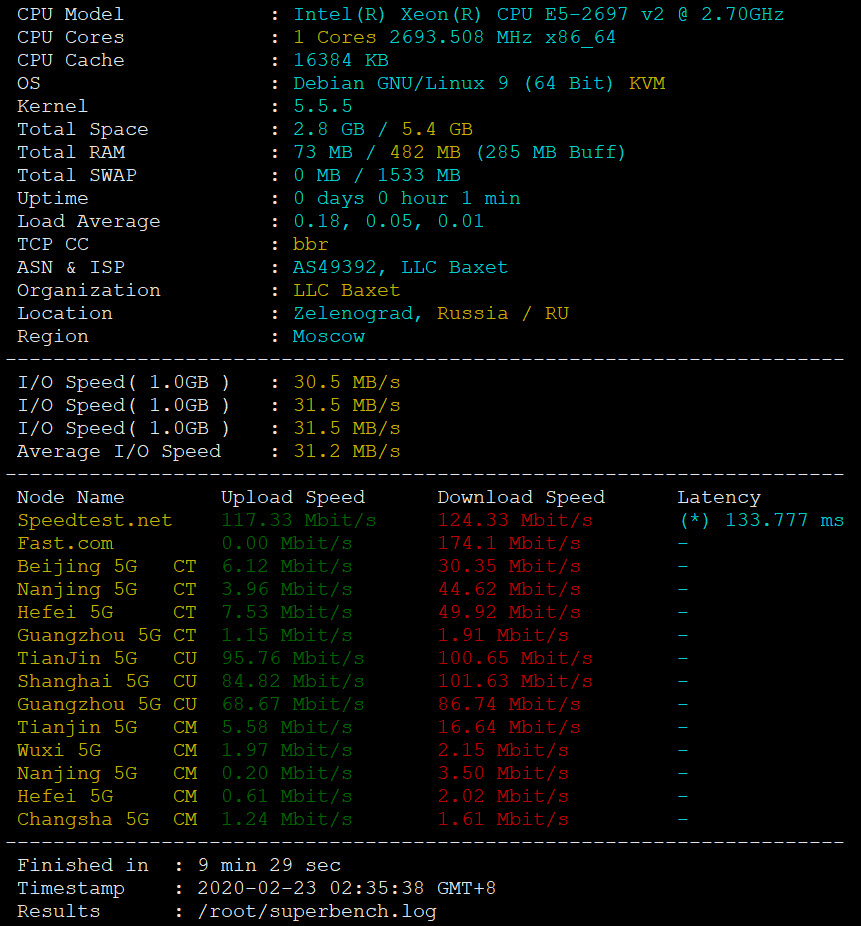Screen dimensions: 861x926
Task: Click the Changsha 5G CM node name
Action: click(x=83, y=819)
